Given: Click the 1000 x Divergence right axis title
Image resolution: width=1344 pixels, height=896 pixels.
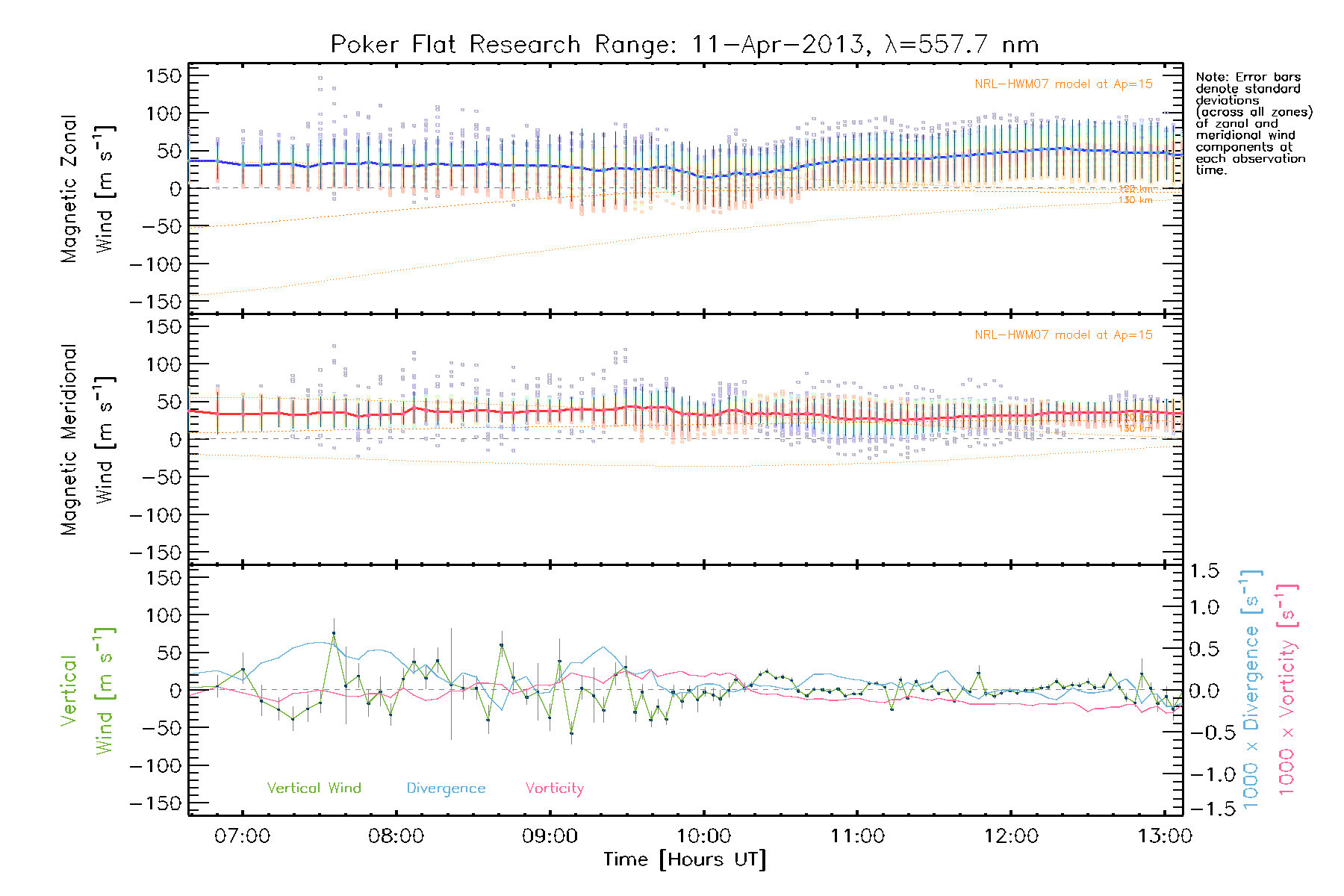Looking at the screenshot, I should point(1251,690).
